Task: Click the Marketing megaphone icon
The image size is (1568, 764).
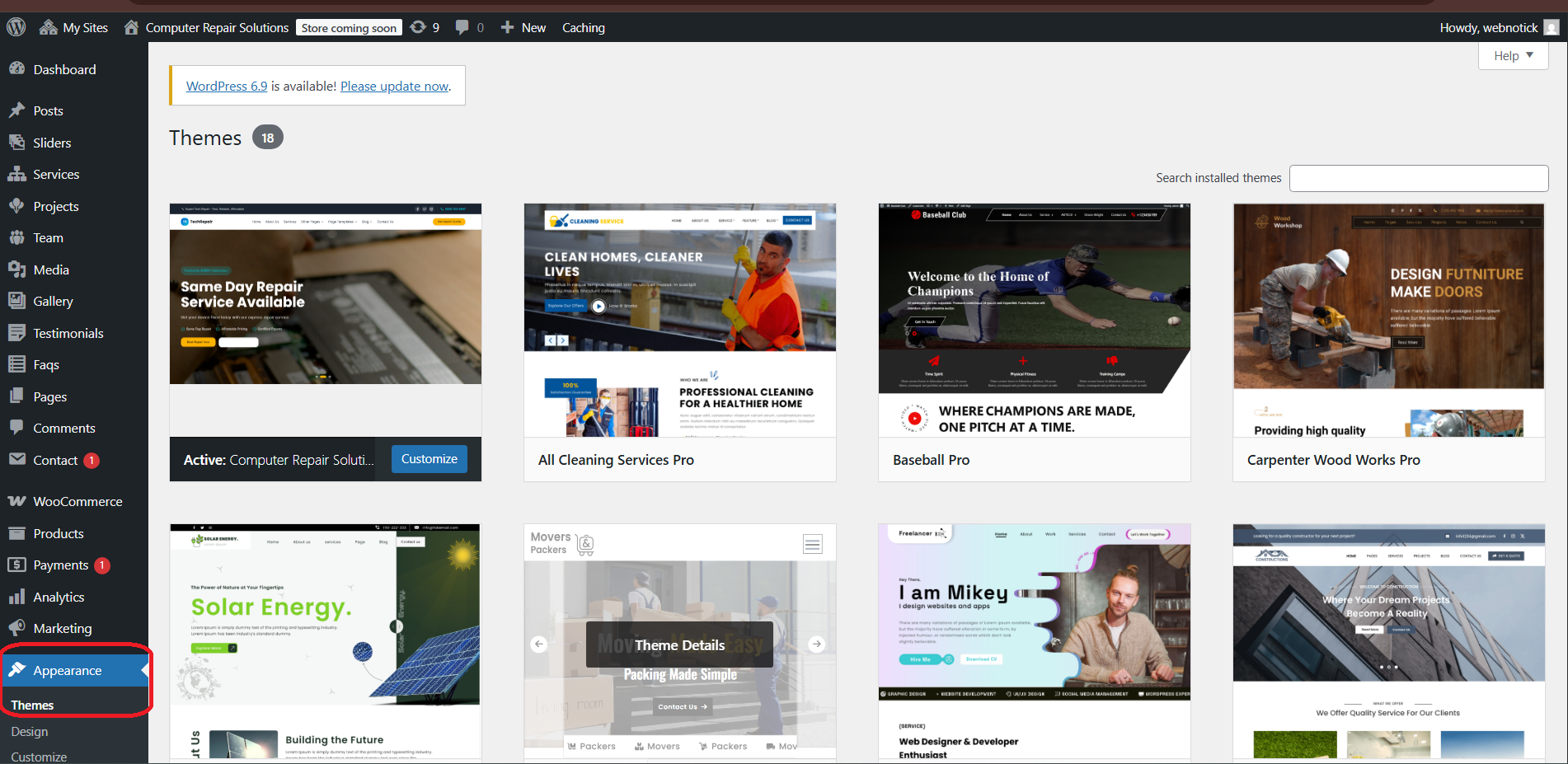Action: pos(16,628)
